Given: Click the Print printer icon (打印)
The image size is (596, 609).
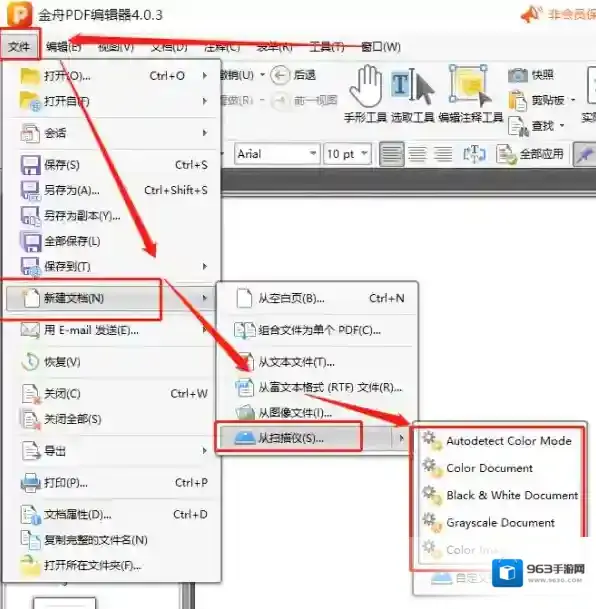Looking at the screenshot, I should [x=30, y=483].
